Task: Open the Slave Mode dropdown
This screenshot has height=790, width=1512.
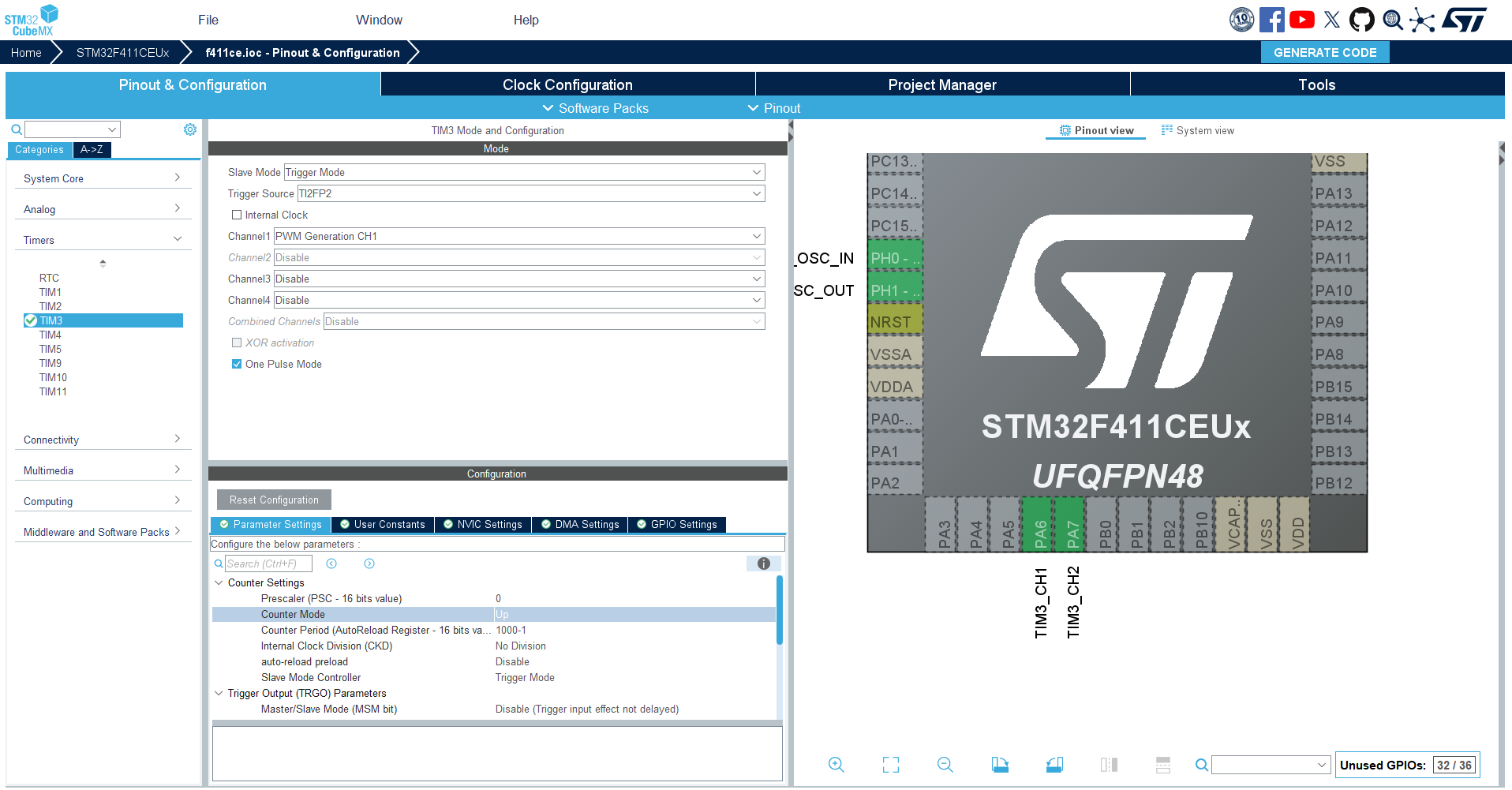Action: 524,172
